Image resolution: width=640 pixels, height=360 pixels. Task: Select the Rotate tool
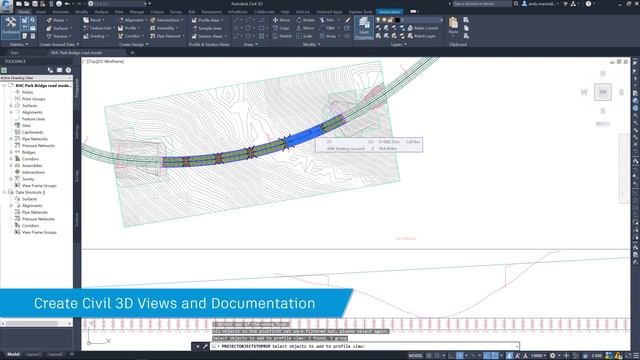[x=306, y=20]
